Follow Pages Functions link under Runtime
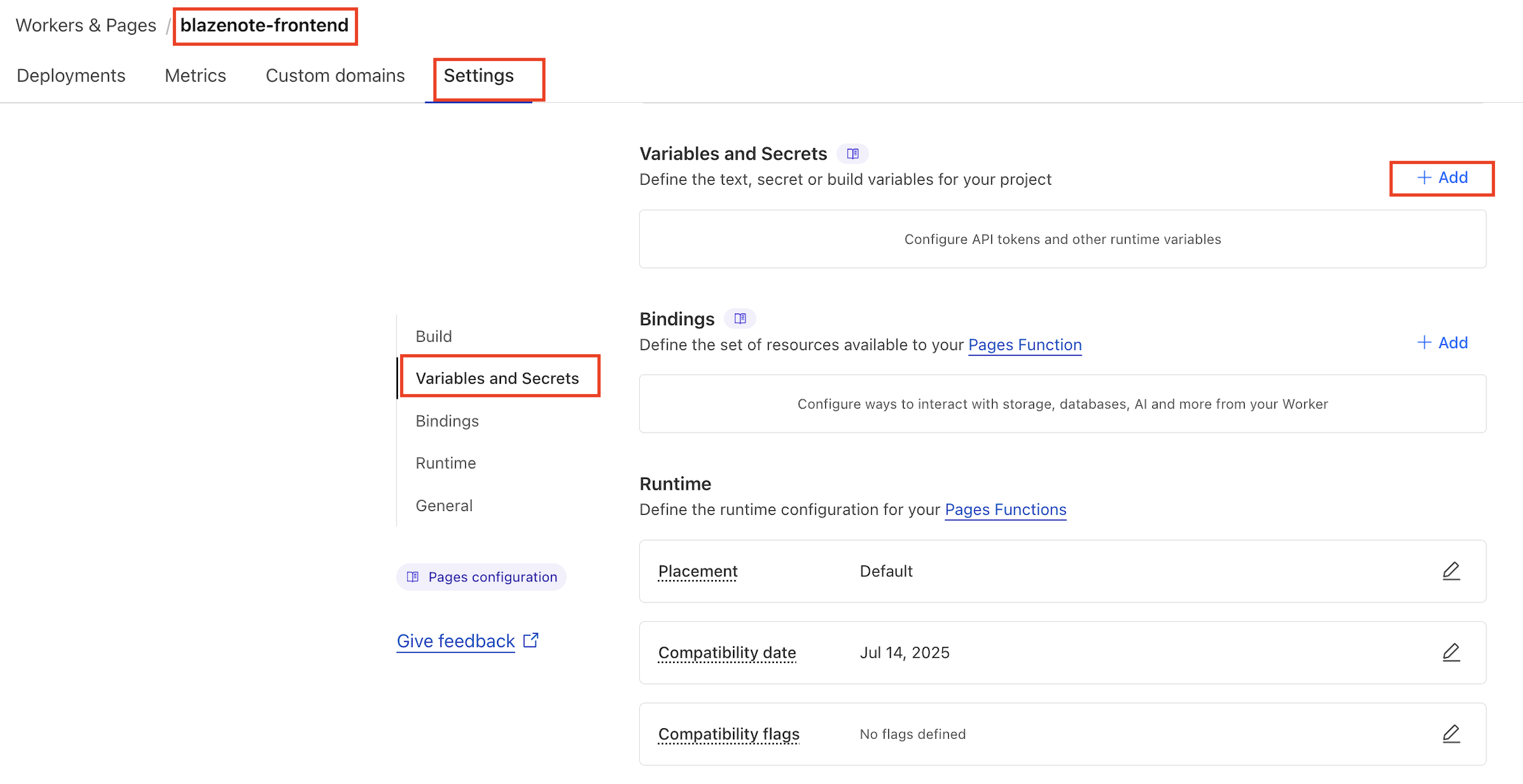1523x784 pixels. click(x=1005, y=510)
